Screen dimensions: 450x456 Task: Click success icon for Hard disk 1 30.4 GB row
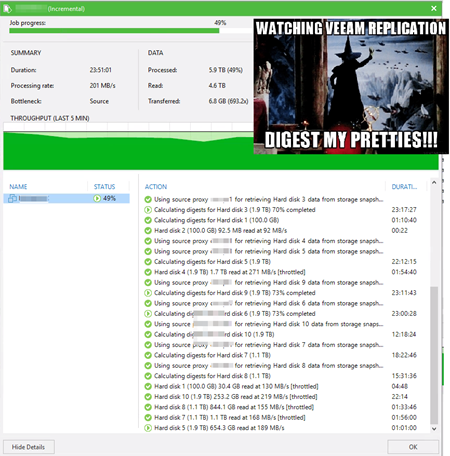click(148, 386)
